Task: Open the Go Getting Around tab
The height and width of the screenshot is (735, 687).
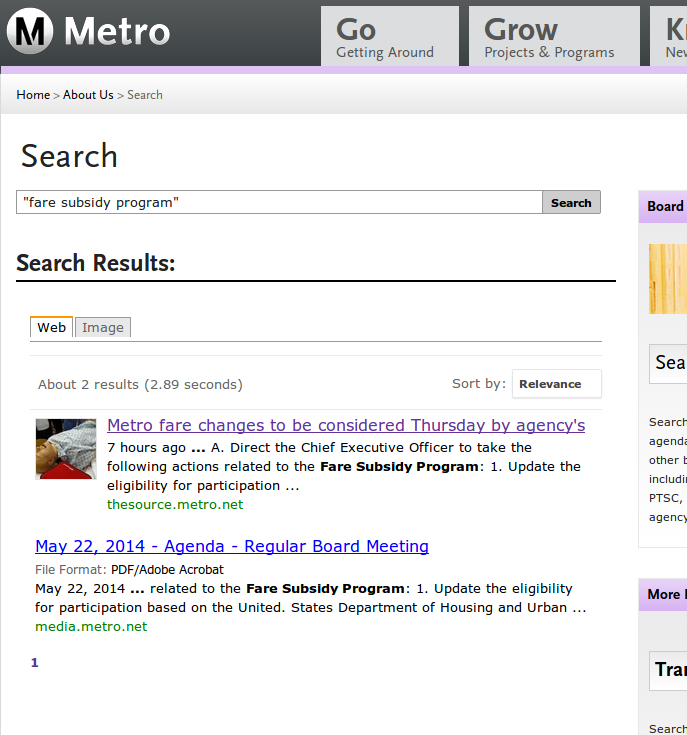Action: coord(390,36)
